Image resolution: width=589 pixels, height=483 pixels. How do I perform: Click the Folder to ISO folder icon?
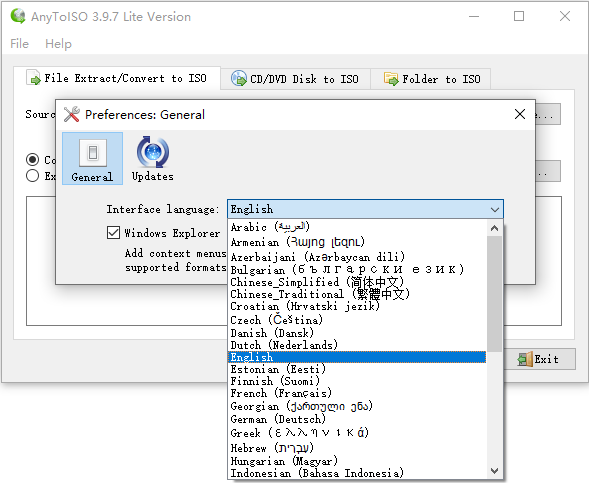pyautogui.click(x=391, y=79)
